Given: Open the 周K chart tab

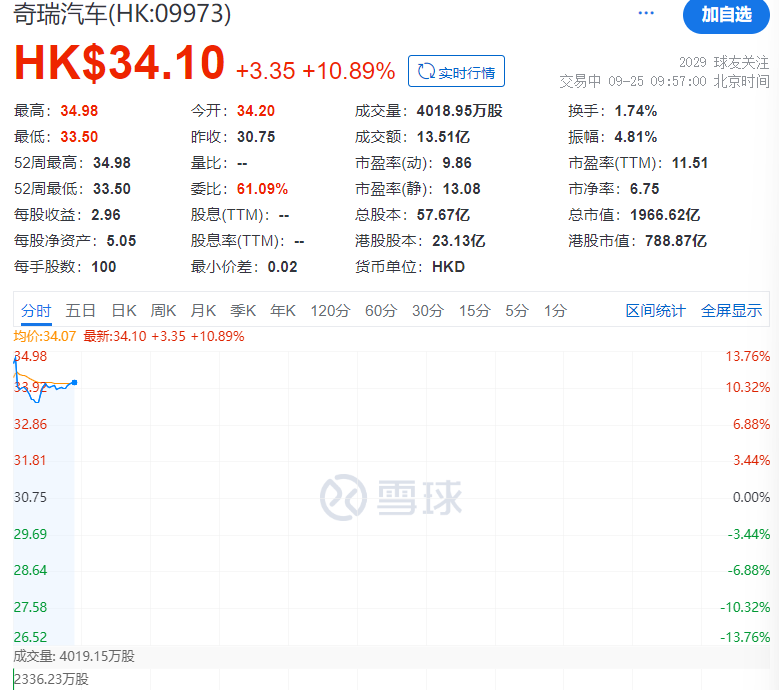Looking at the screenshot, I should click(x=164, y=311).
